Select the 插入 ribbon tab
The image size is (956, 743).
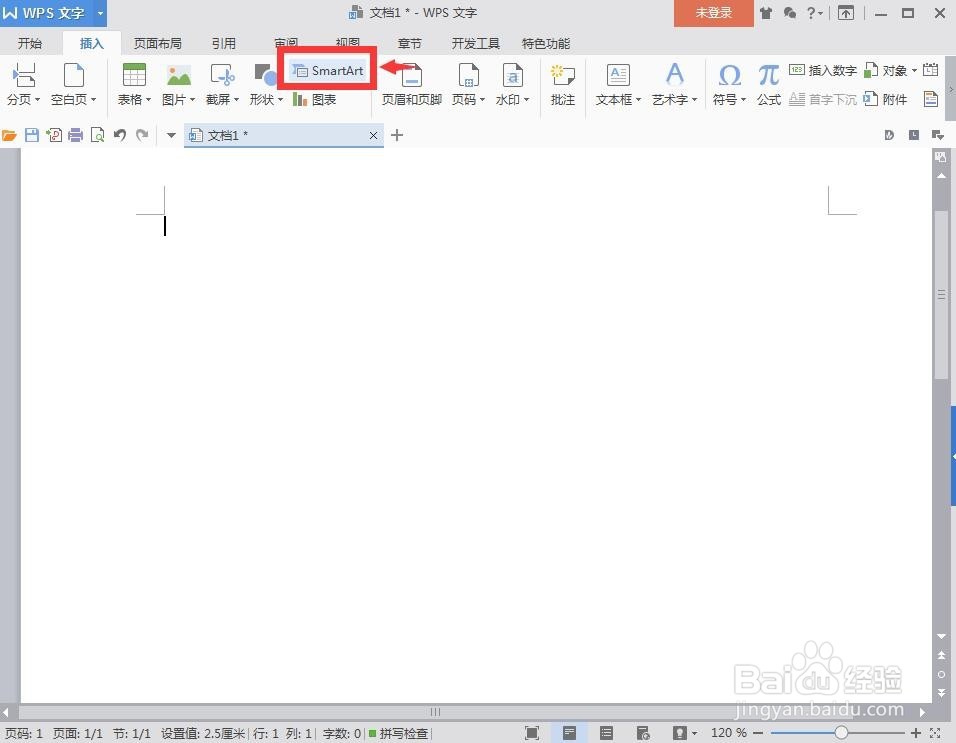point(91,43)
